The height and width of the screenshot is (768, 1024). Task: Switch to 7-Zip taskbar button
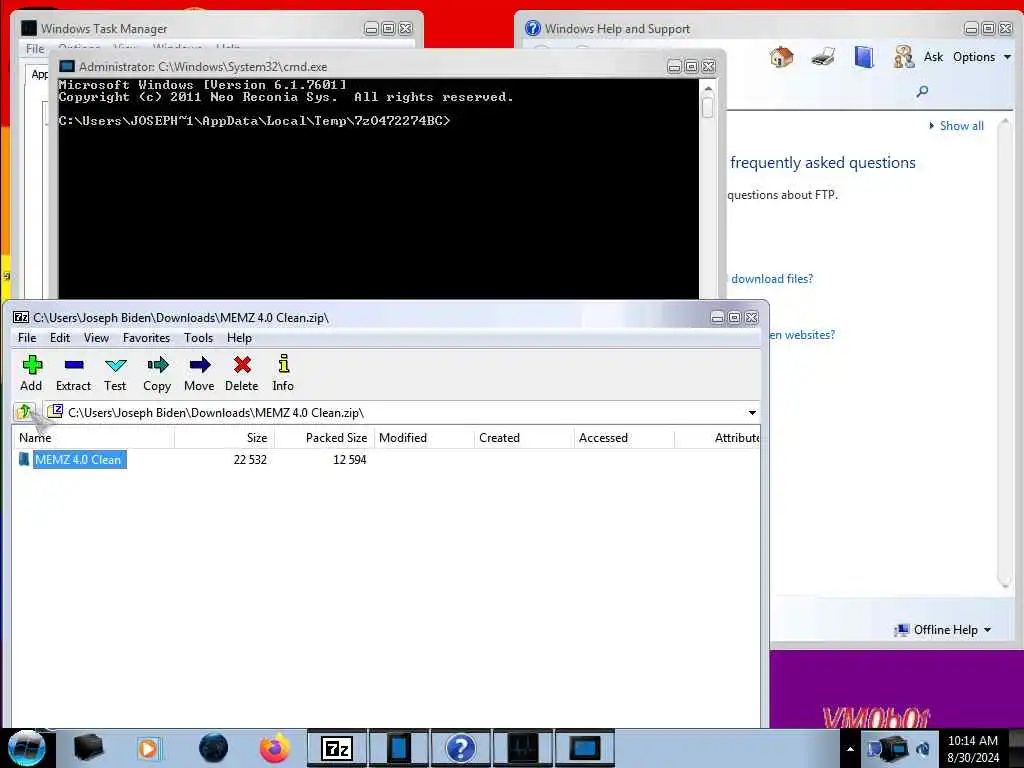337,748
